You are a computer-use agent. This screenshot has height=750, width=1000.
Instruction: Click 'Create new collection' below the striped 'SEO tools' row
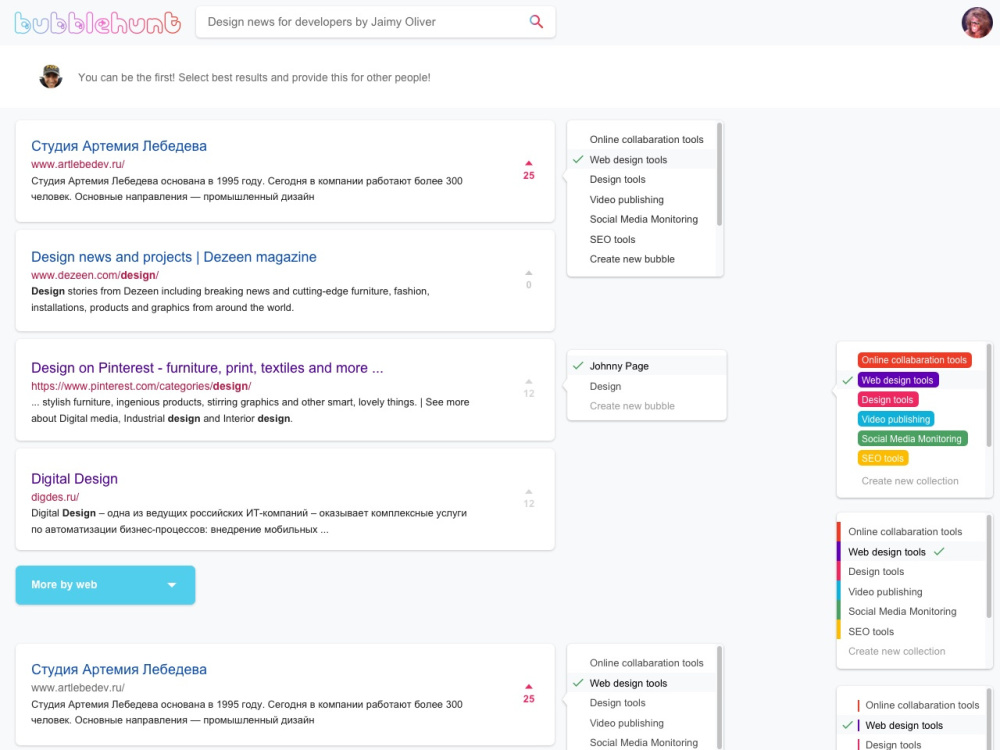897,651
